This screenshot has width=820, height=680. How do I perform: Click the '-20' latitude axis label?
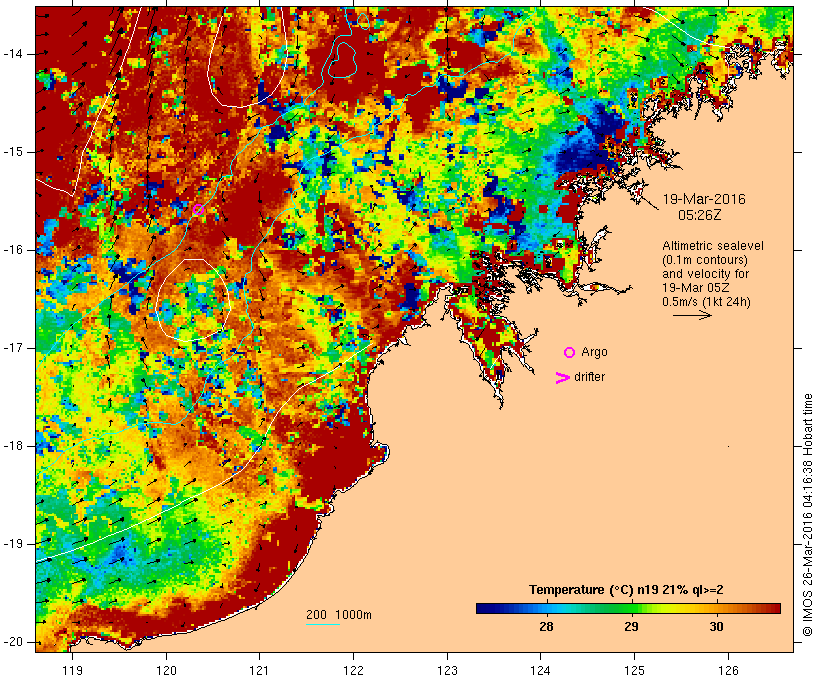[13, 642]
